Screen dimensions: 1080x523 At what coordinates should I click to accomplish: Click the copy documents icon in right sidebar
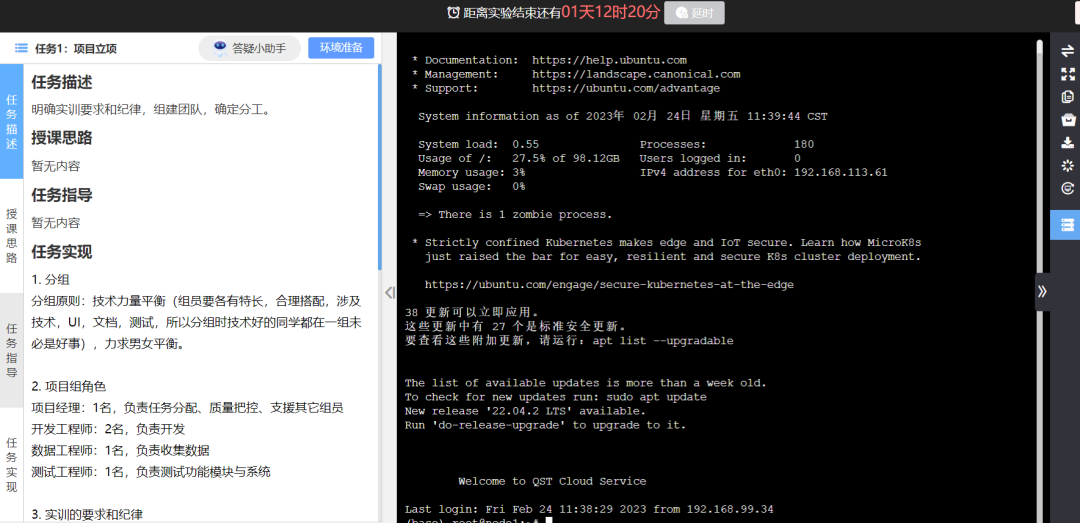1068,96
